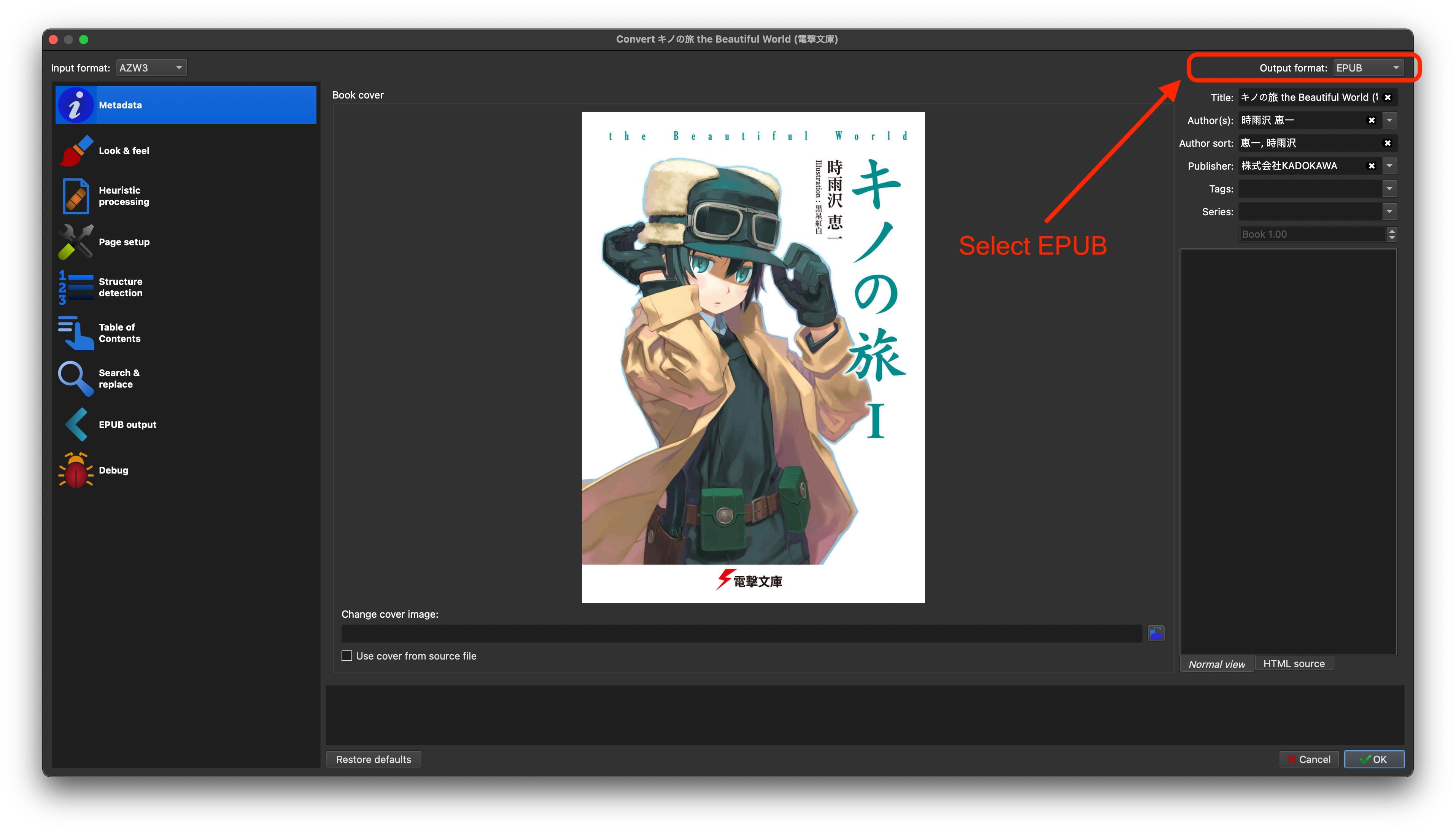Screen dimensions: 1456x833
Task: Clear the Author(s) field
Action: point(1371,120)
